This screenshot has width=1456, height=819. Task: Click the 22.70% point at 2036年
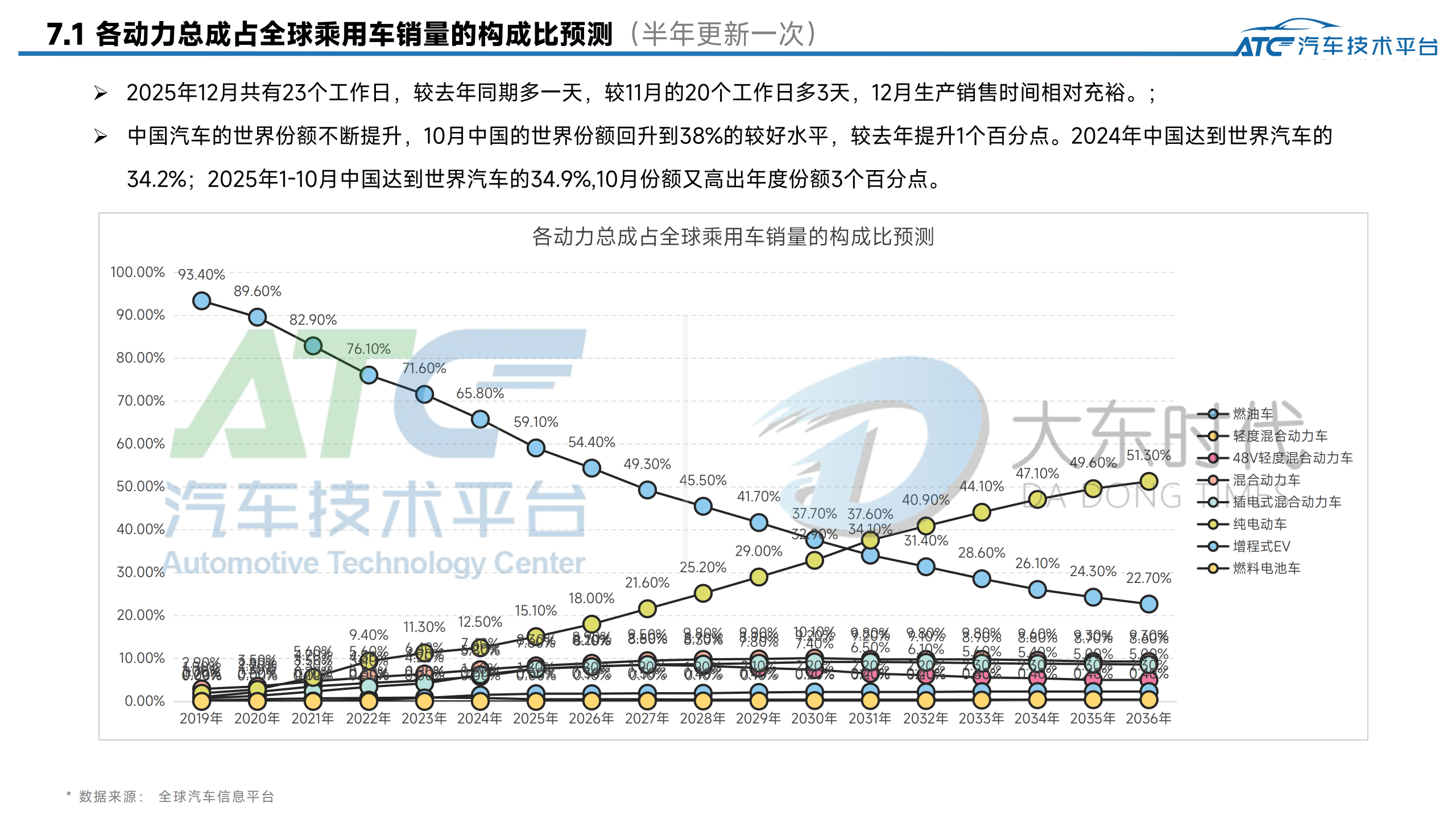(x=1148, y=603)
